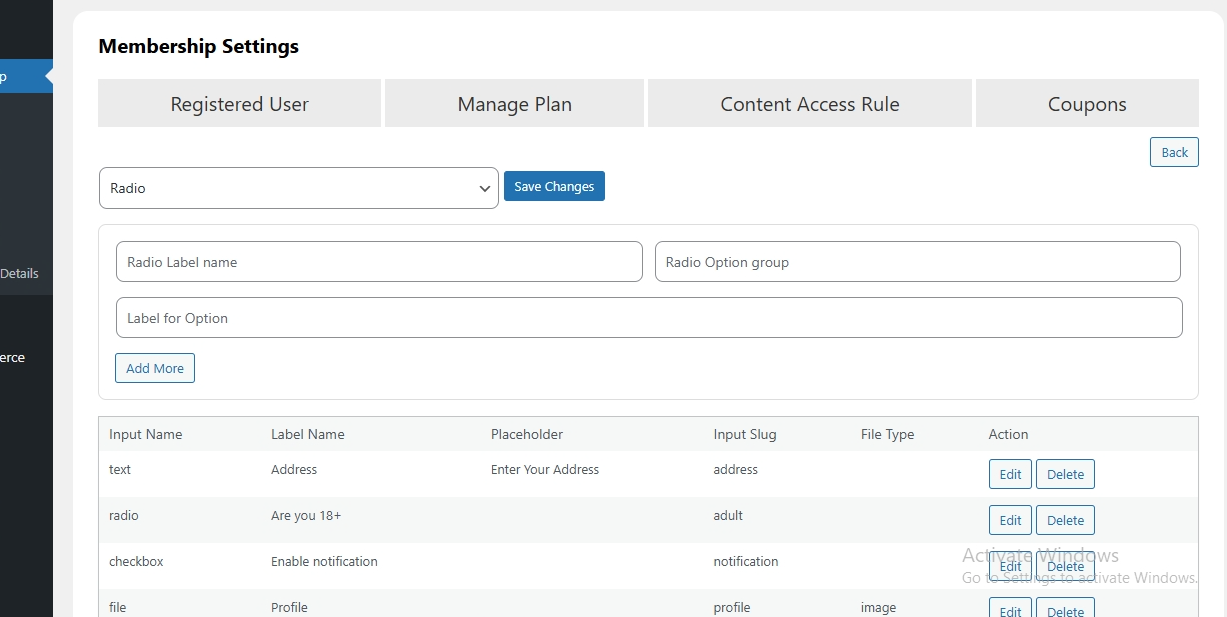Click the Radio Option group field
1227x617 pixels.
point(917,262)
